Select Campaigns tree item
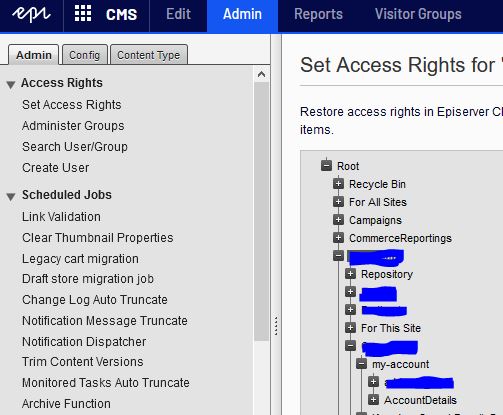 click(375, 220)
